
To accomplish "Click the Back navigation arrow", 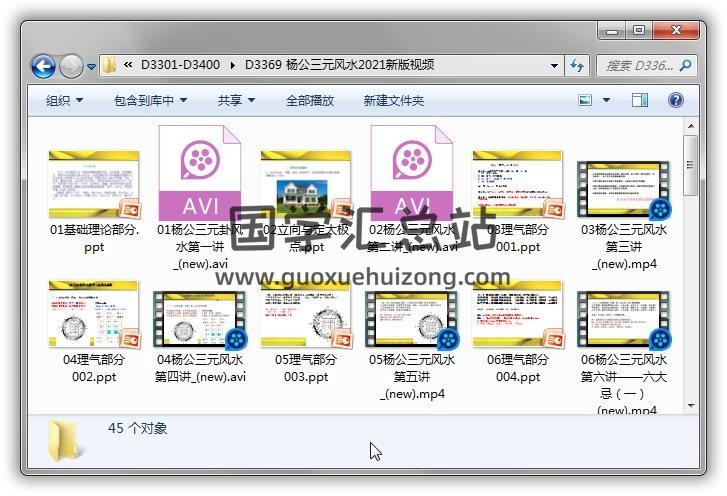I will pyautogui.click(x=43, y=66).
